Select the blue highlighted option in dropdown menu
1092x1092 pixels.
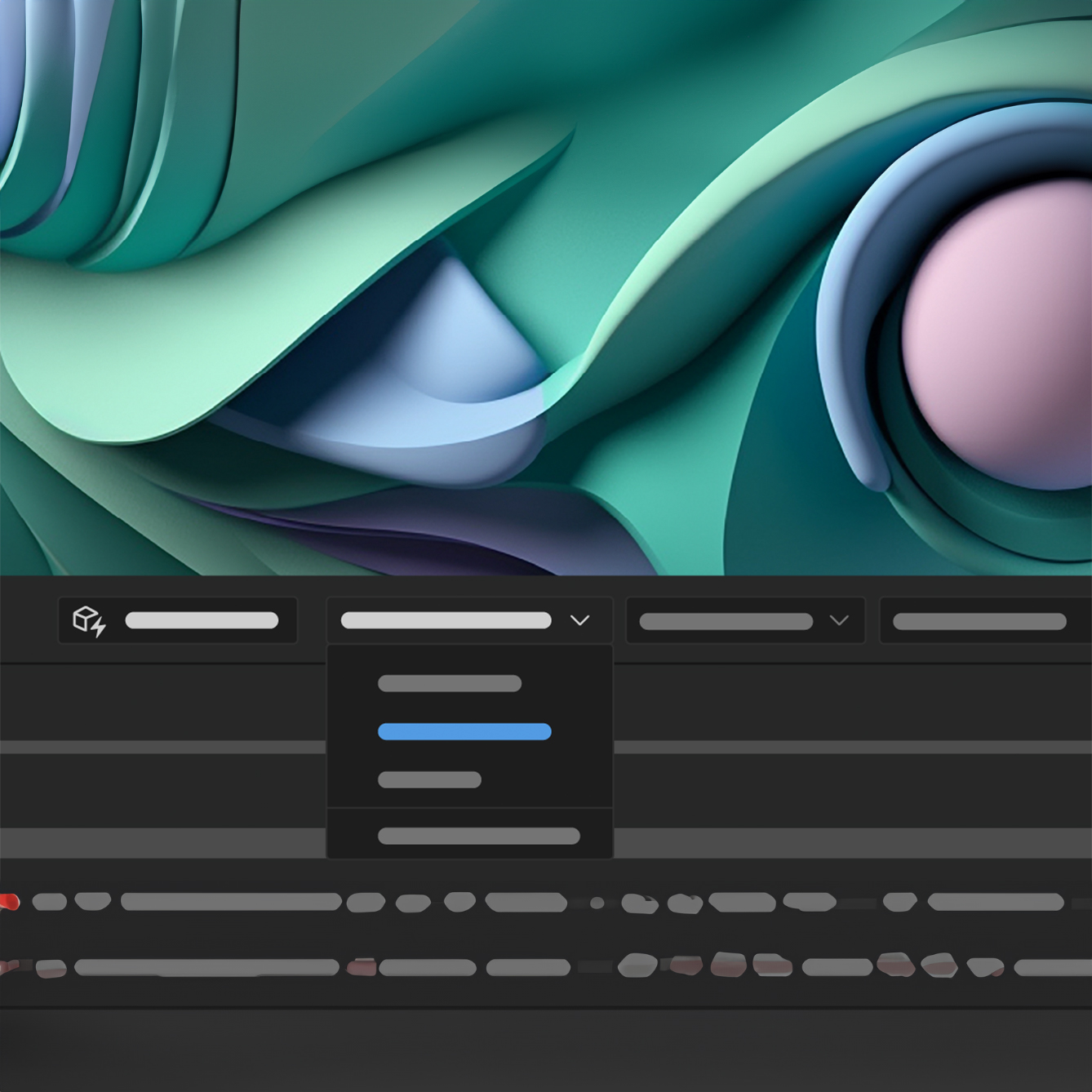point(464,731)
